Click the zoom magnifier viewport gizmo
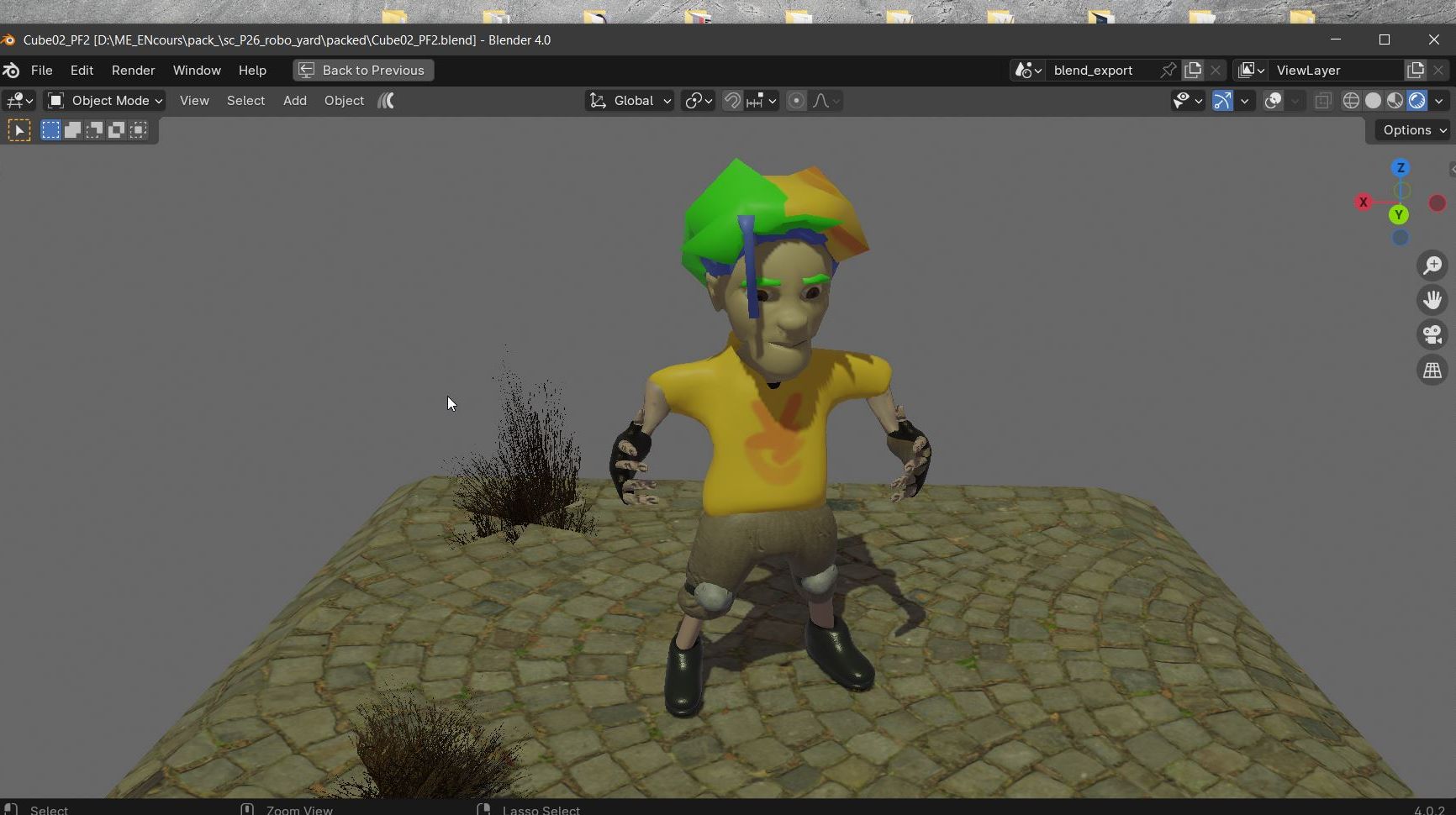Screen dimensions: 1456x815 [x=1432, y=266]
